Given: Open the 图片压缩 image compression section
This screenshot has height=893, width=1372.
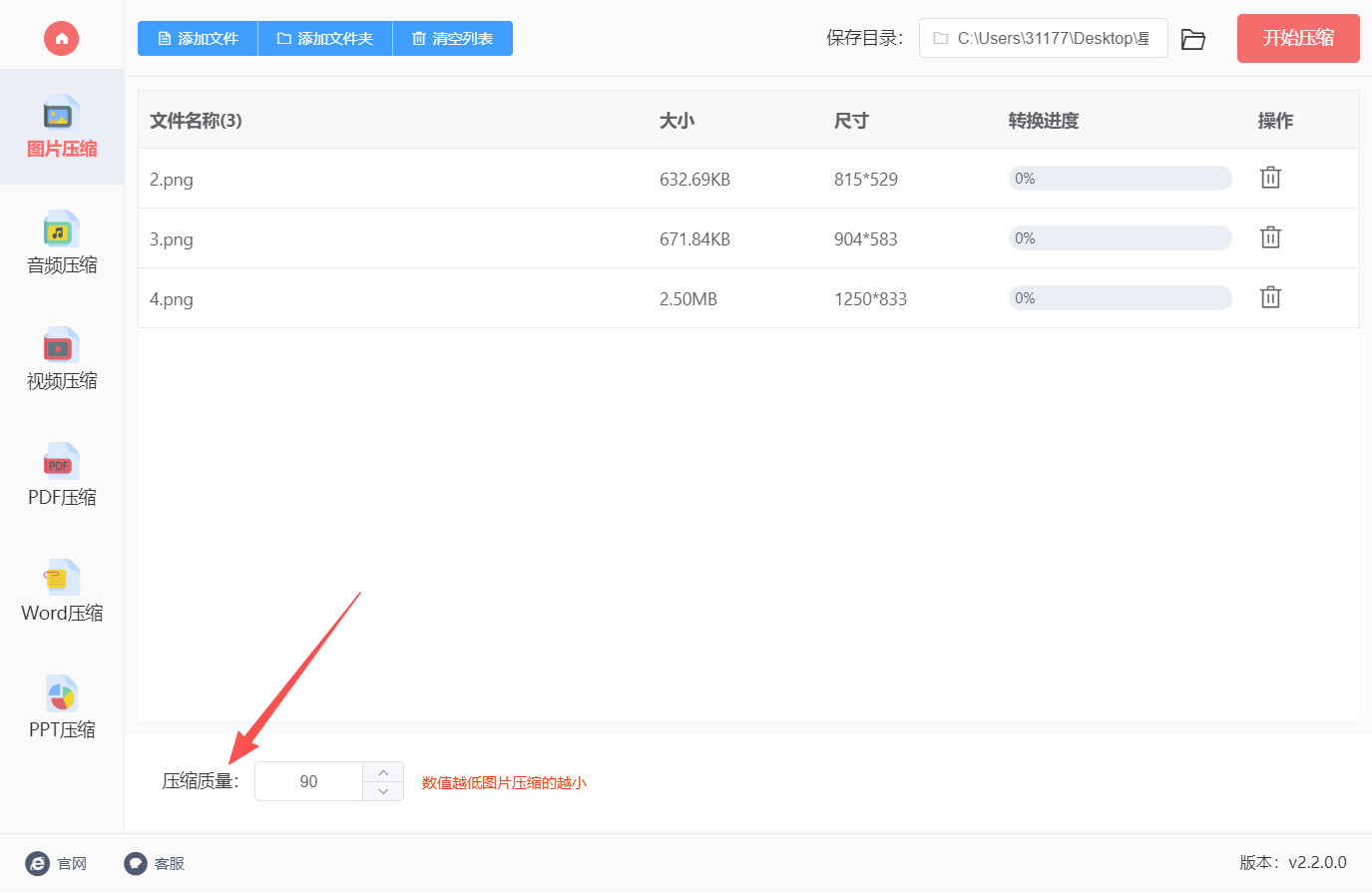Looking at the screenshot, I should [62, 127].
